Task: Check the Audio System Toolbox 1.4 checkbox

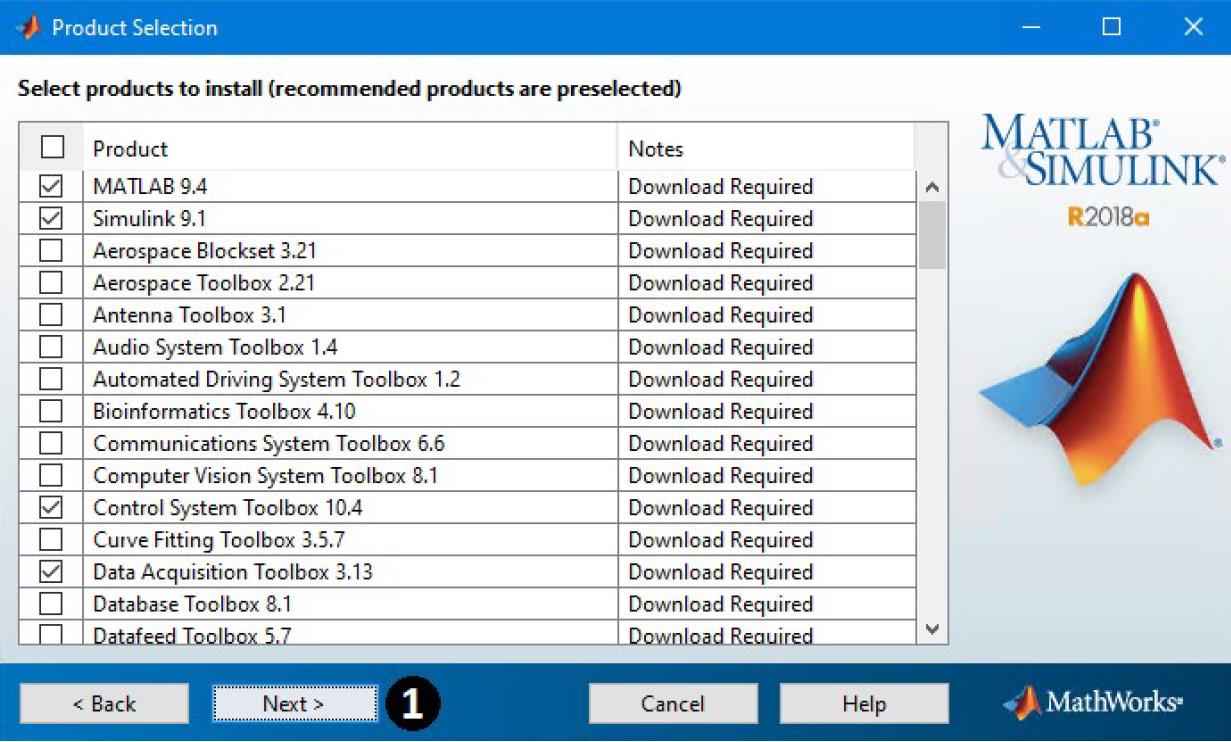Action: click(x=50, y=347)
